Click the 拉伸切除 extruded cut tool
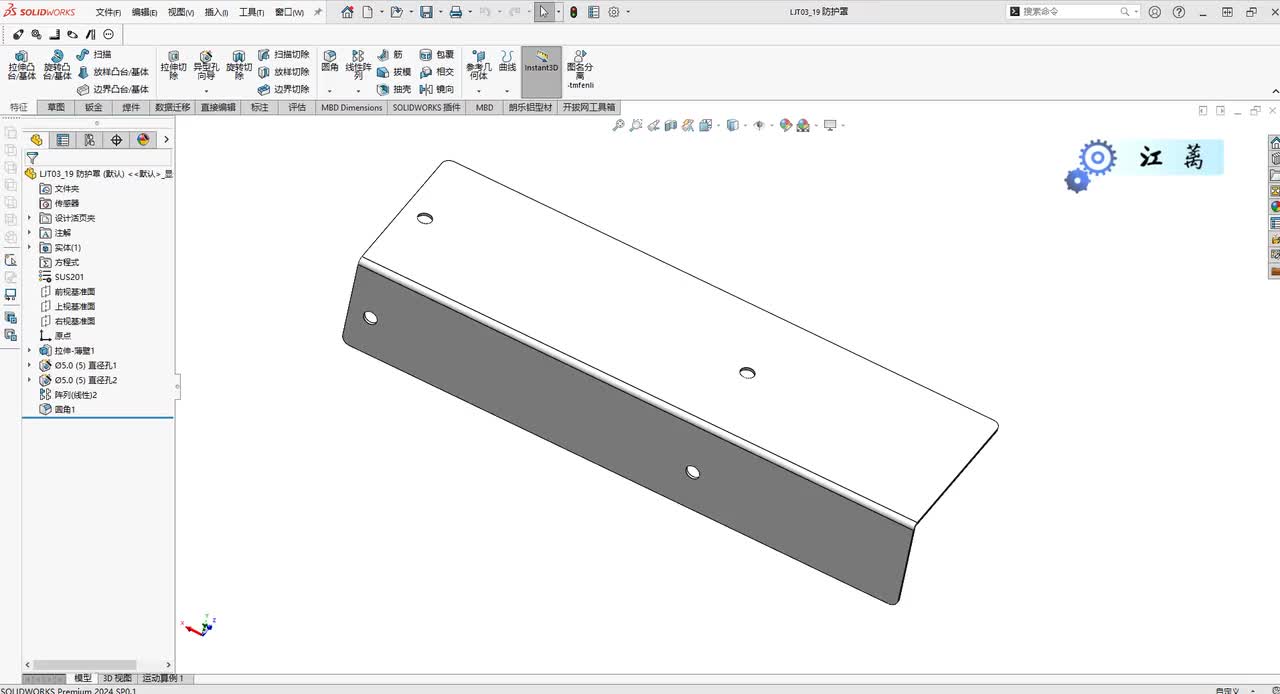This screenshot has height=694, width=1280. (x=173, y=65)
